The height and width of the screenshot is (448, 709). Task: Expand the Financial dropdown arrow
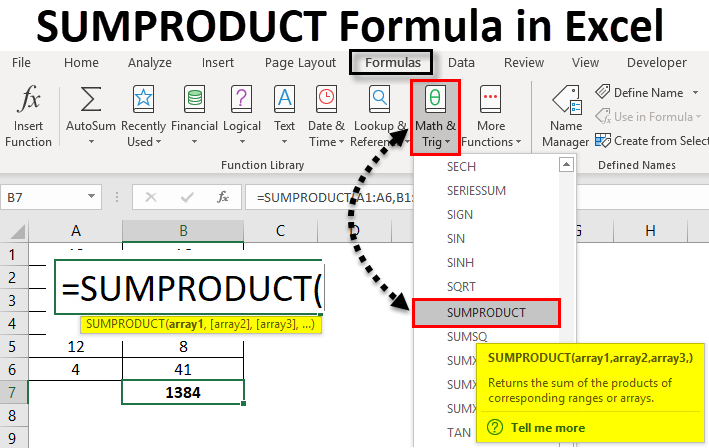[x=194, y=142]
